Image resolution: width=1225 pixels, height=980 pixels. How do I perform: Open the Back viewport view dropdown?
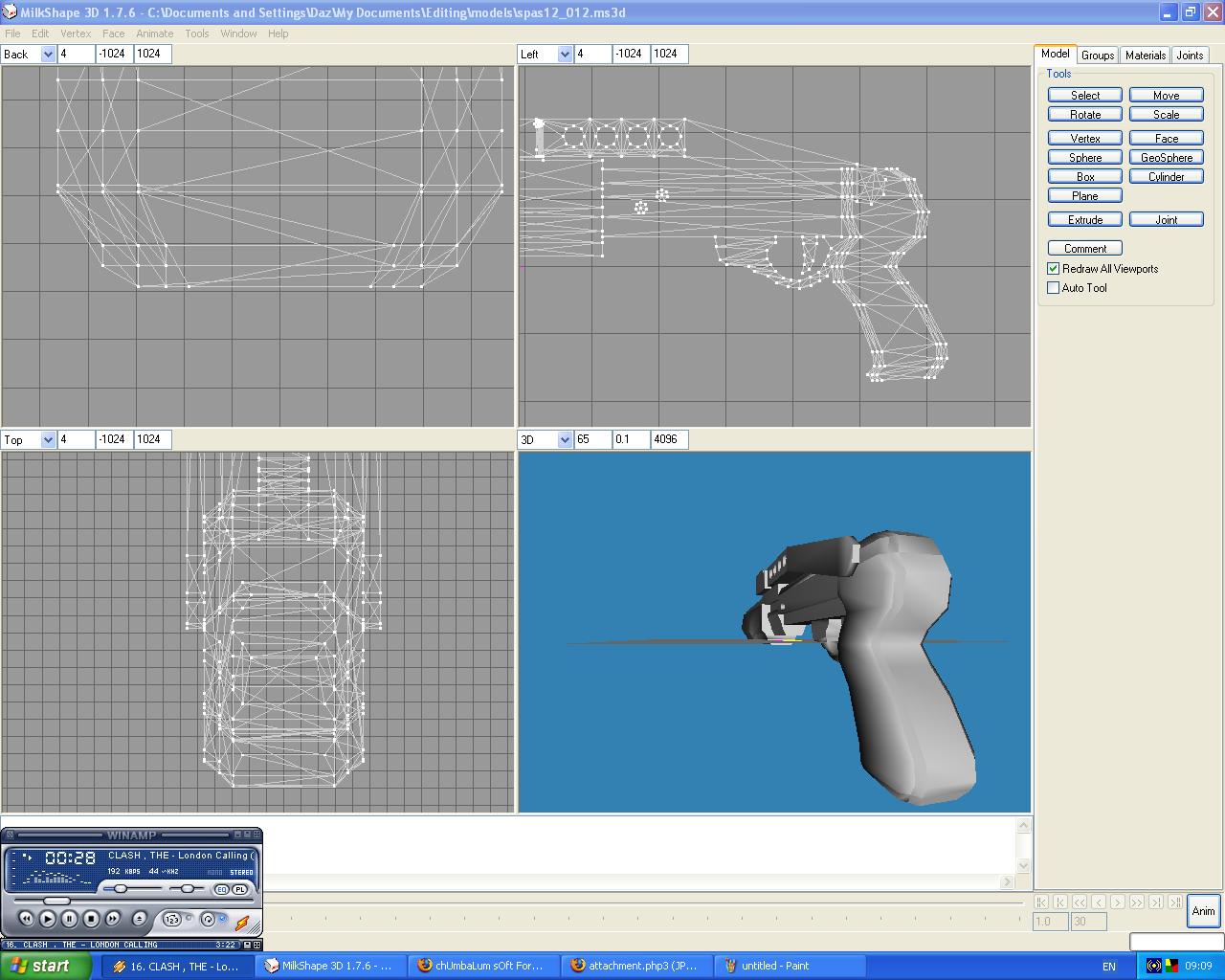[48, 55]
